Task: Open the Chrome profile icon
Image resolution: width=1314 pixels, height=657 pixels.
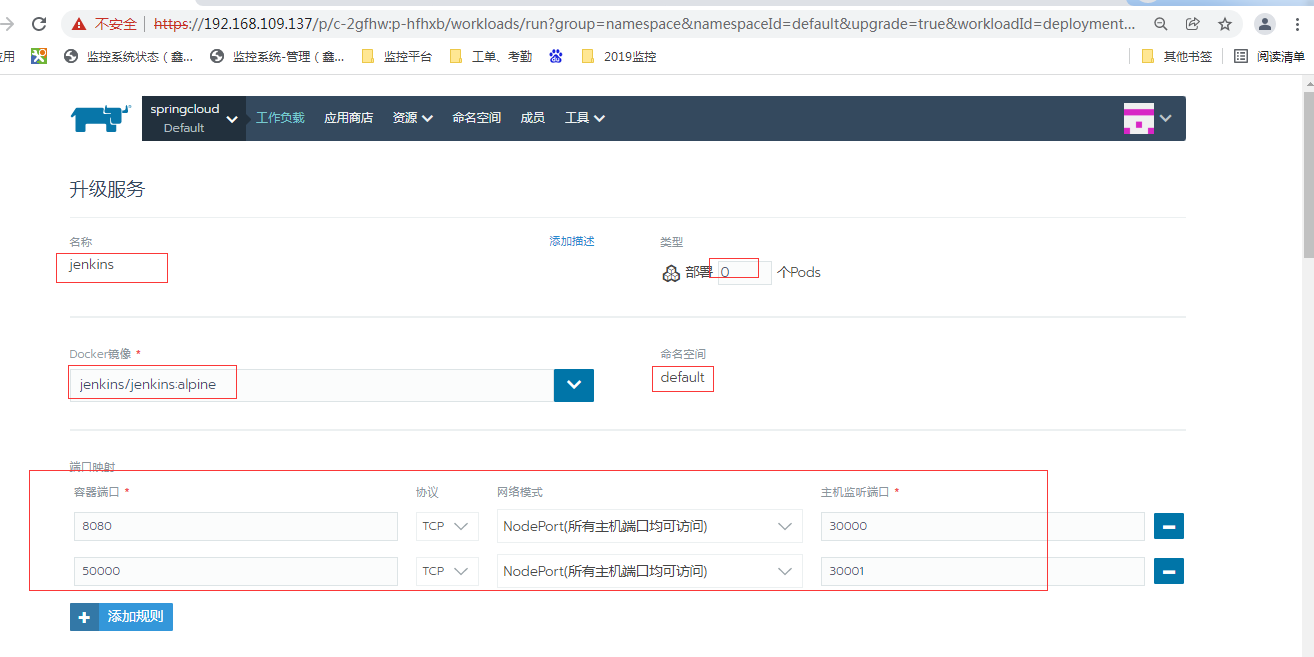Action: (x=1265, y=24)
